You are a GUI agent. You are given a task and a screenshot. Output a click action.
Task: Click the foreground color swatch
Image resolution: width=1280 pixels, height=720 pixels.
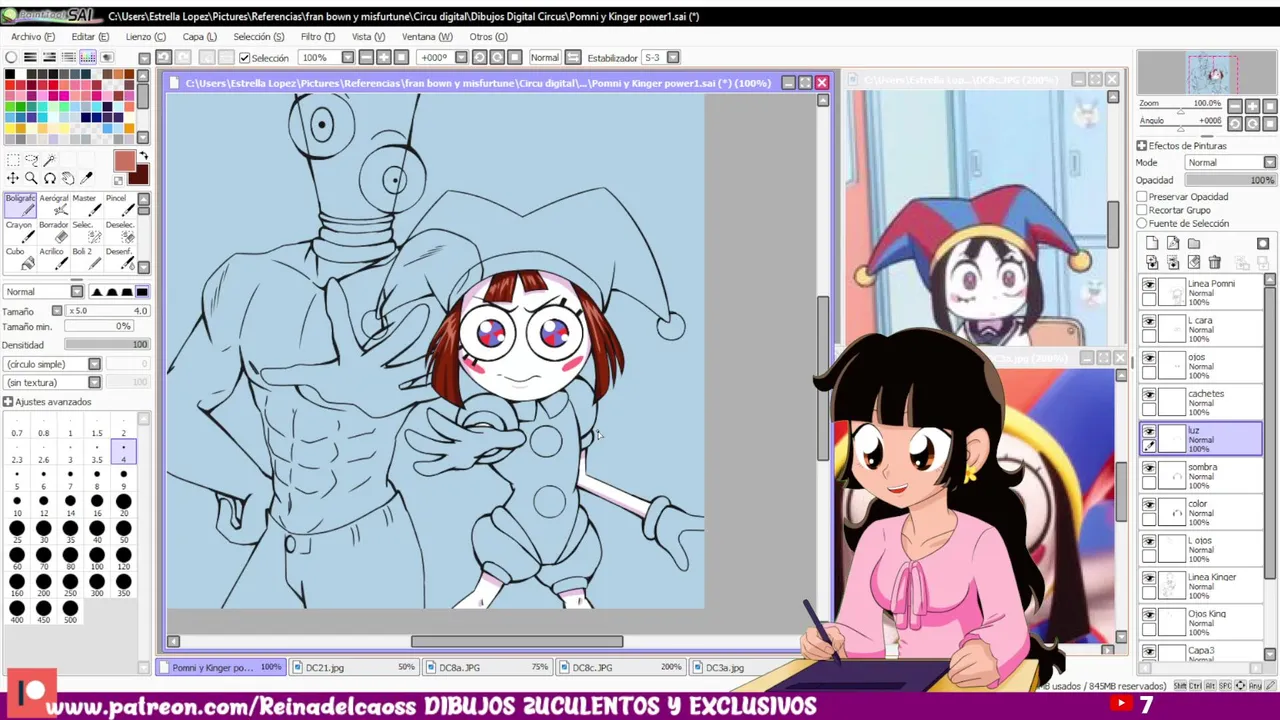pyautogui.click(x=125, y=161)
